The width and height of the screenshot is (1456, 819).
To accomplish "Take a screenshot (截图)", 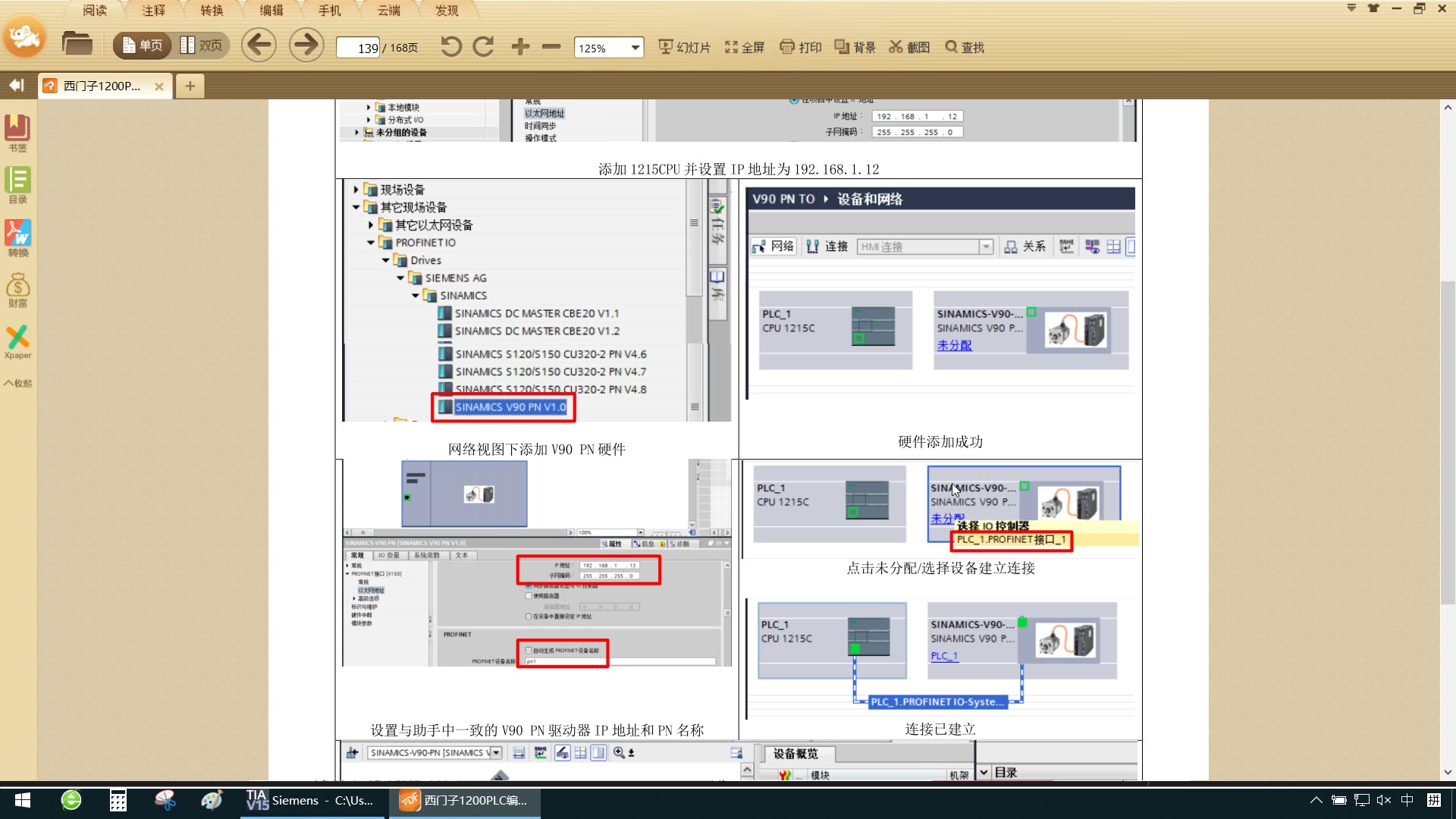I will (x=909, y=47).
